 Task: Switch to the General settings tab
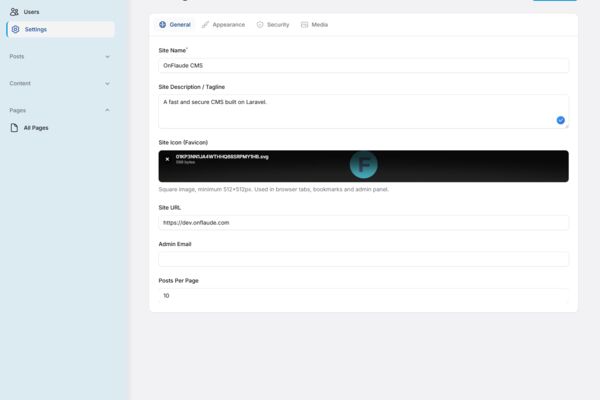[175, 24]
